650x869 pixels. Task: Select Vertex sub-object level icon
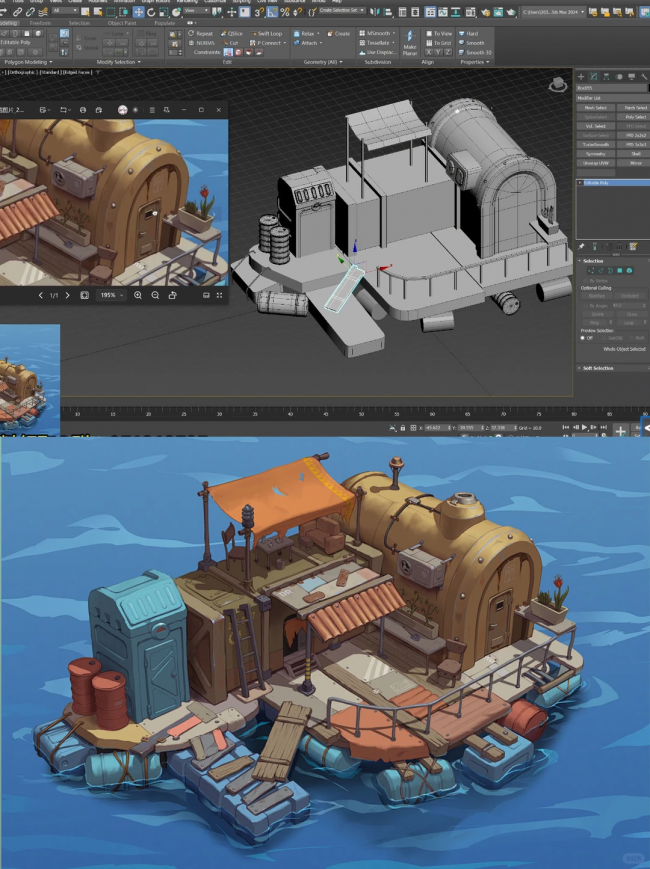point(590,270)
